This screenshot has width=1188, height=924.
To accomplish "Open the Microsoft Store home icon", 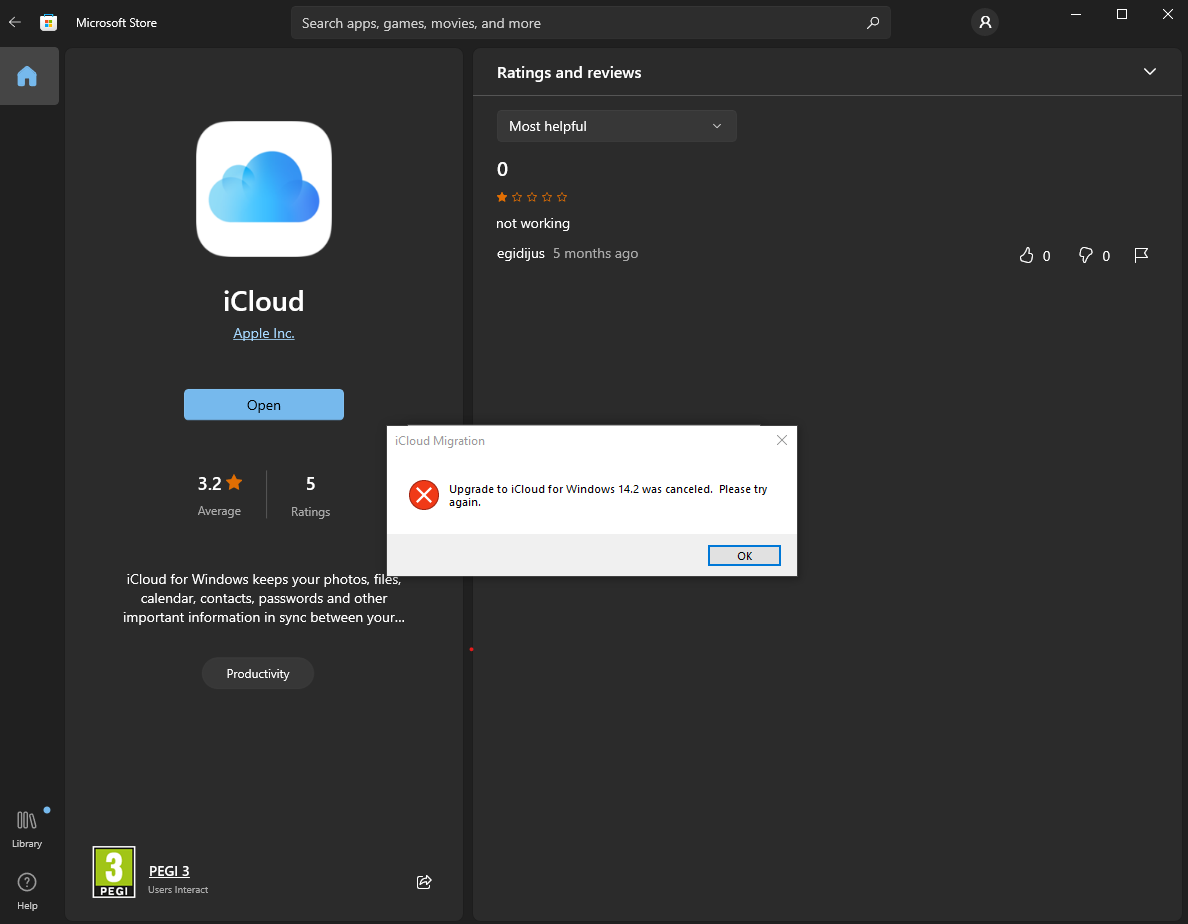I will coord(48,22).
